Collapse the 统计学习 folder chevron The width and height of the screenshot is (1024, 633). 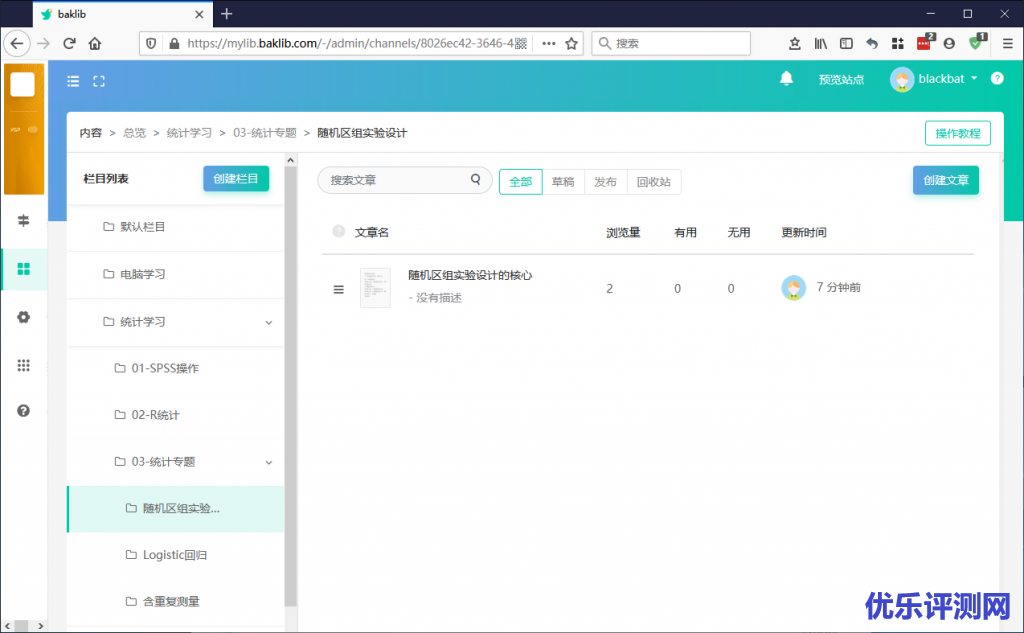click(268, 322)
